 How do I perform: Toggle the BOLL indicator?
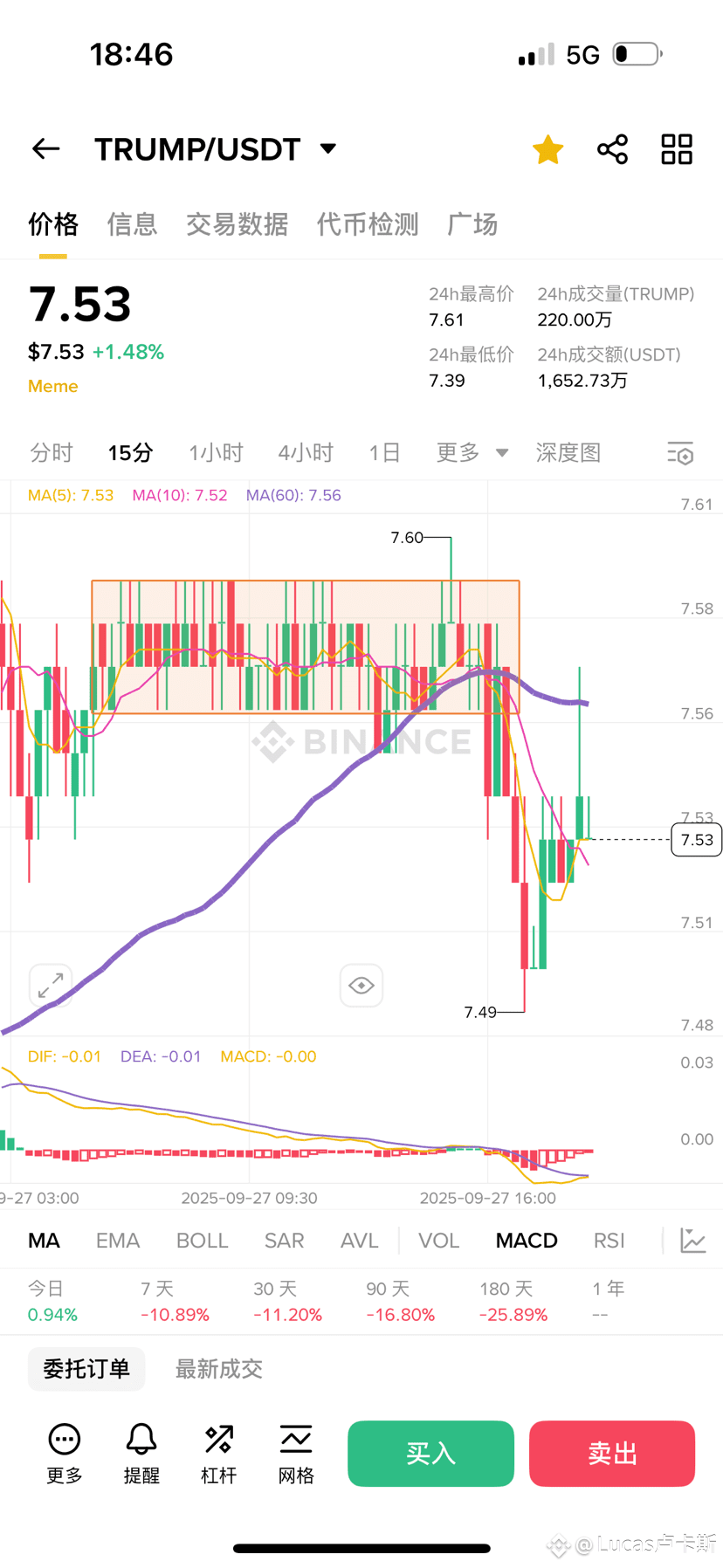tap(202, 1241)
